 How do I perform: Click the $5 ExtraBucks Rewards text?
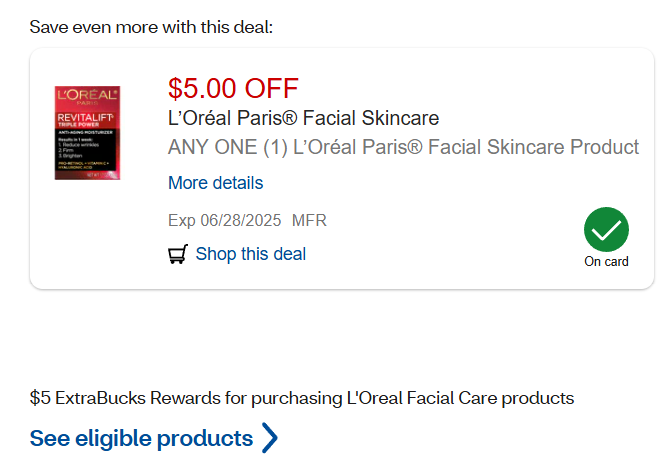tap(301, 398)
